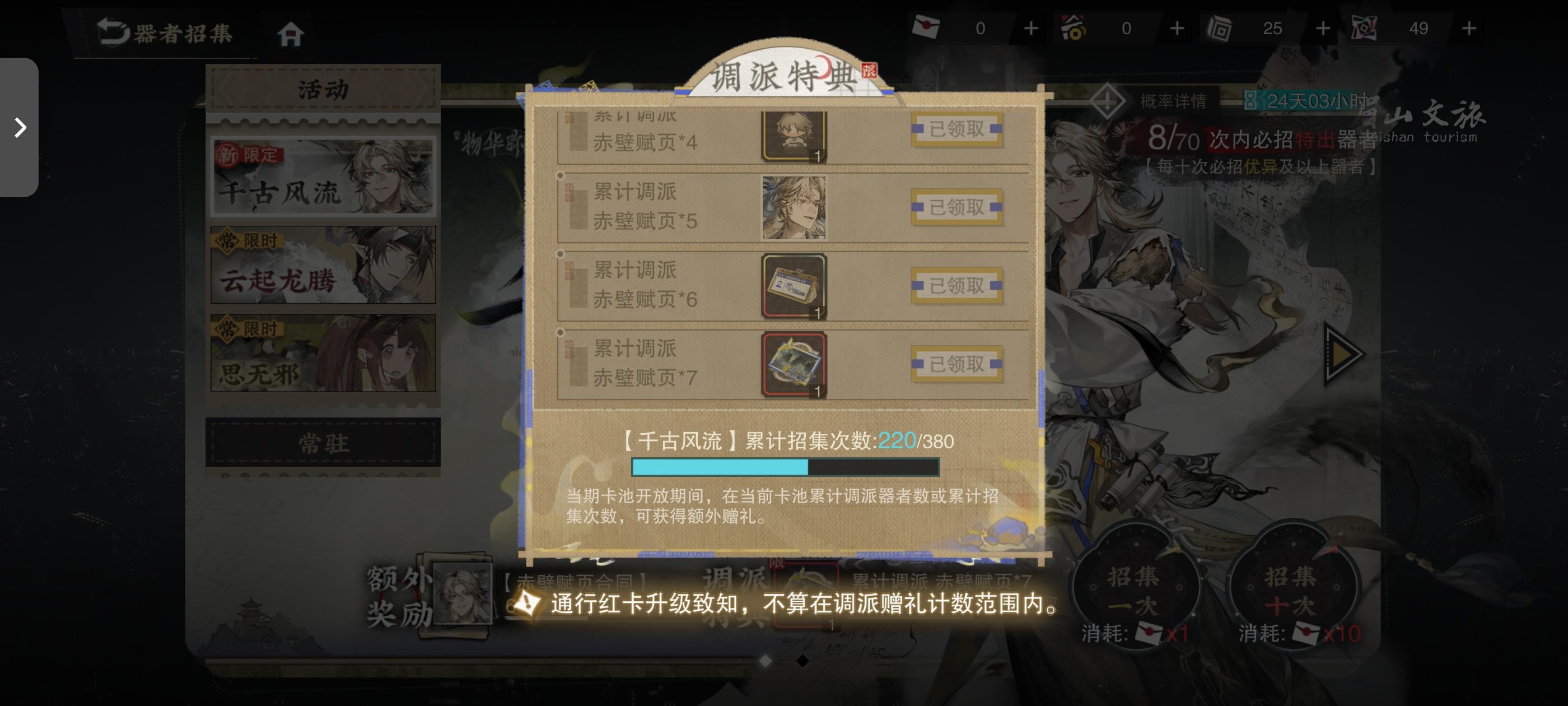Screen dimensions: 1568x706
Task: Add more red envelope tickets with plus
Action: (x=1030, y=28)
